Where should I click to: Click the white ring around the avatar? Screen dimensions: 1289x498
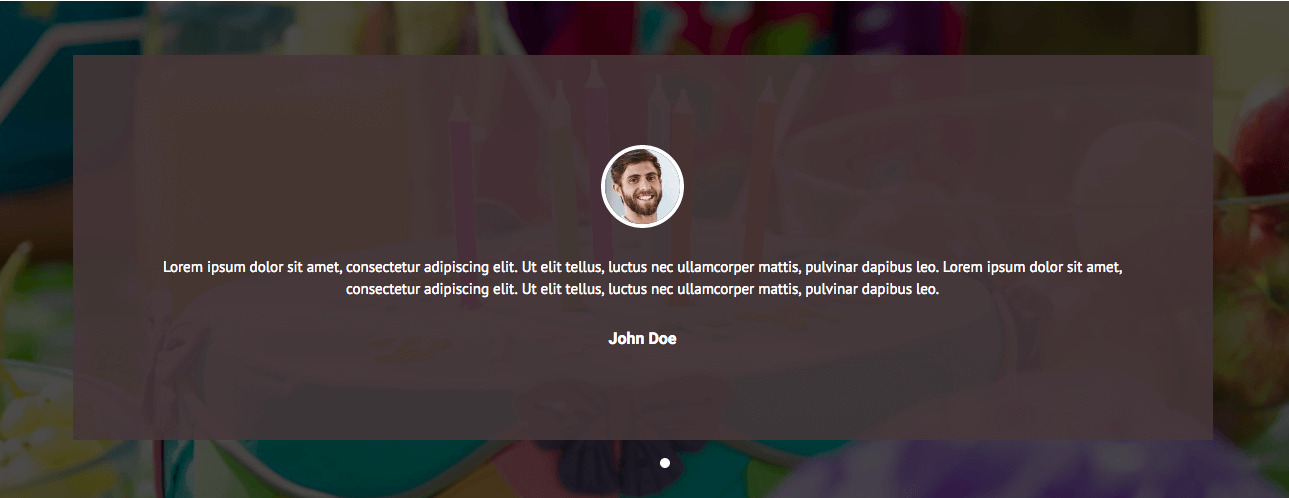tap(642, 147)
